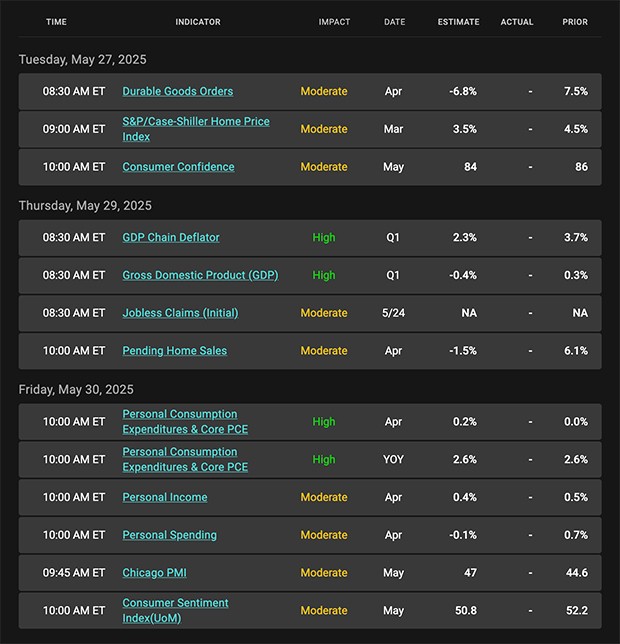Screen dimensions: 620x644
Task: Click the Consumer Confidence indicator link
Action: (178, 167)
